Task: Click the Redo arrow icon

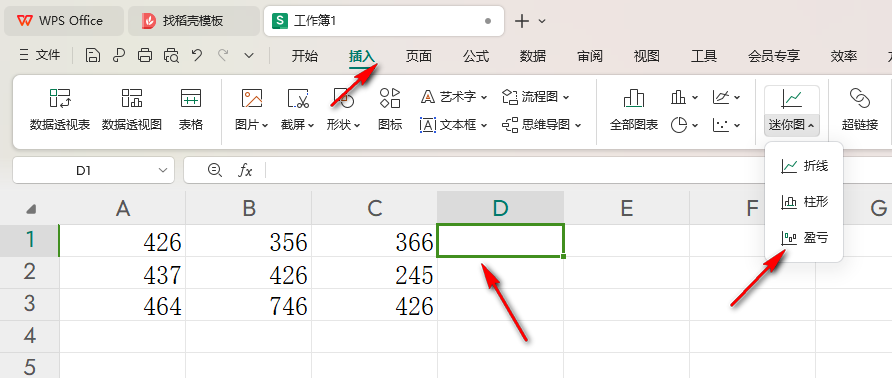Action: pos(224,55)
